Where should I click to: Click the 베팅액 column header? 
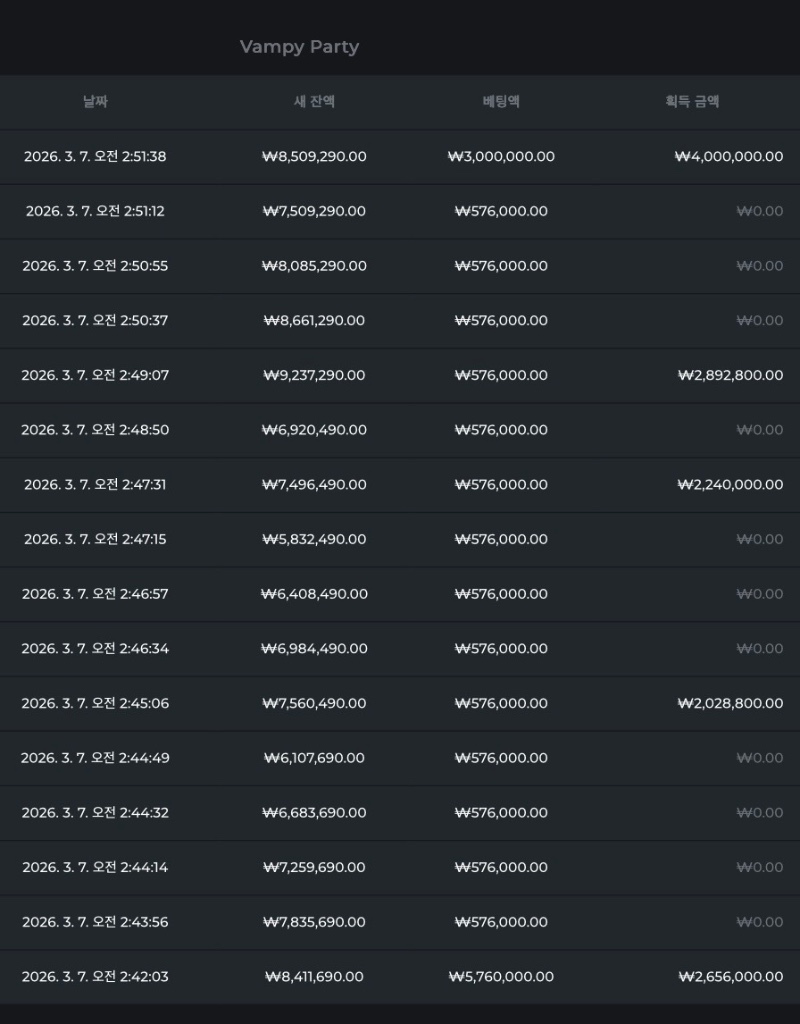click(501, 101)
